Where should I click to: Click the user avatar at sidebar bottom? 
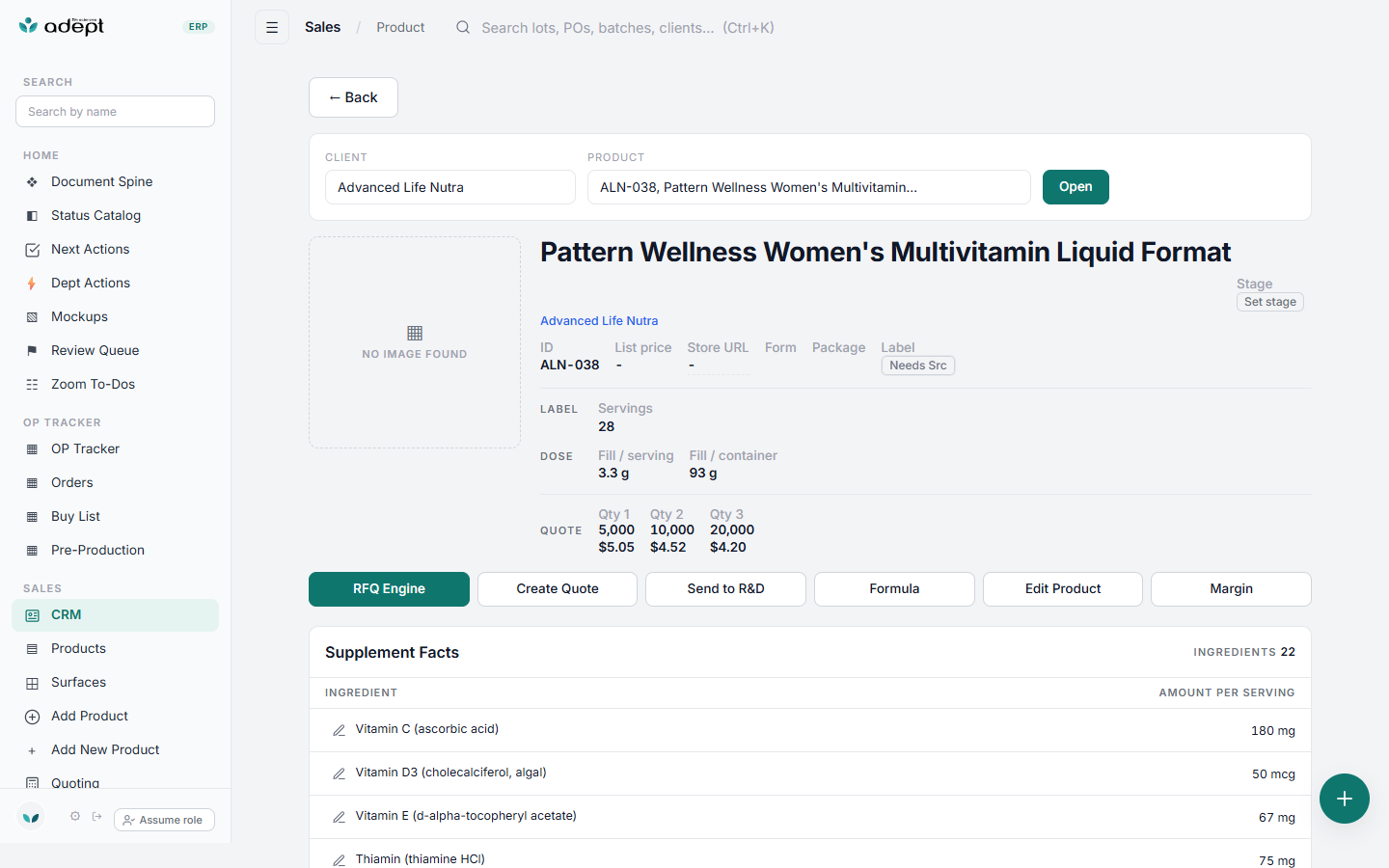coord(32,817)
